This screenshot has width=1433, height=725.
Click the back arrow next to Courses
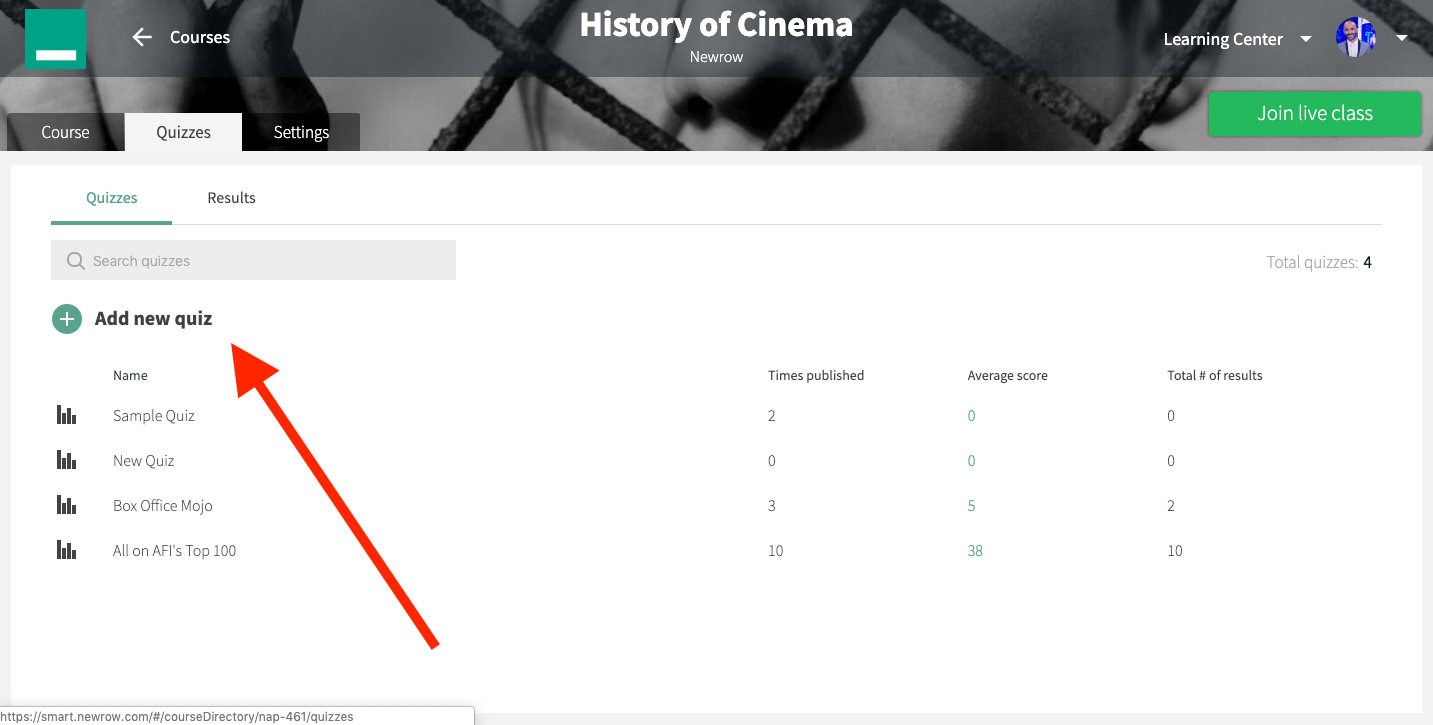coord(142,37)
